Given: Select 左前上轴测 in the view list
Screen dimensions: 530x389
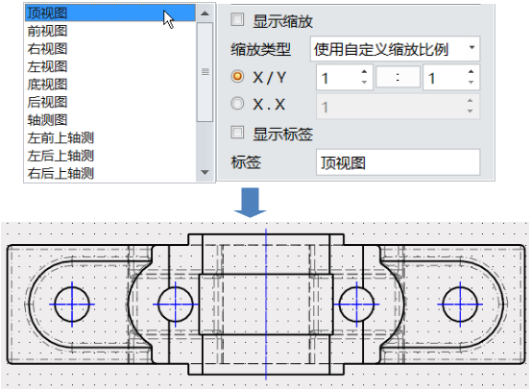Looking at the screenshot, I should click(110, 138).
